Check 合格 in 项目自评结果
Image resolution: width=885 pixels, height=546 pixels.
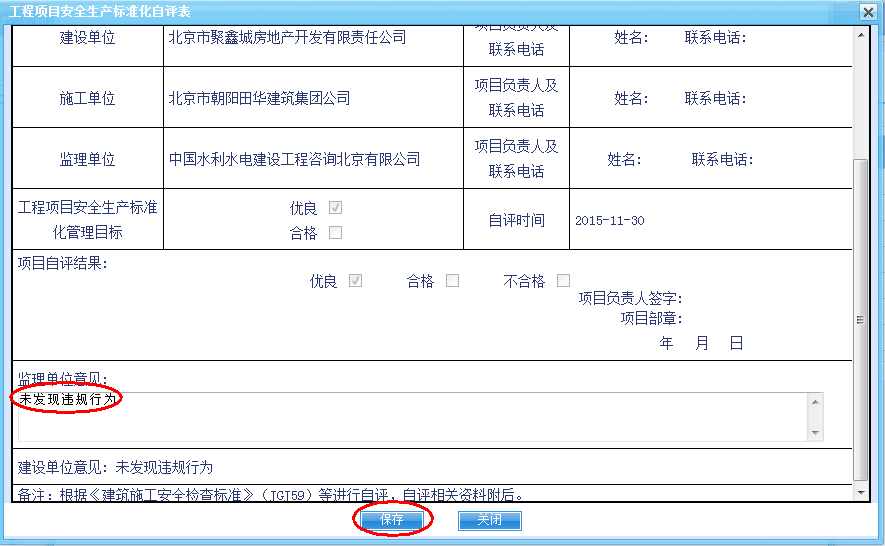pos(452,281)
